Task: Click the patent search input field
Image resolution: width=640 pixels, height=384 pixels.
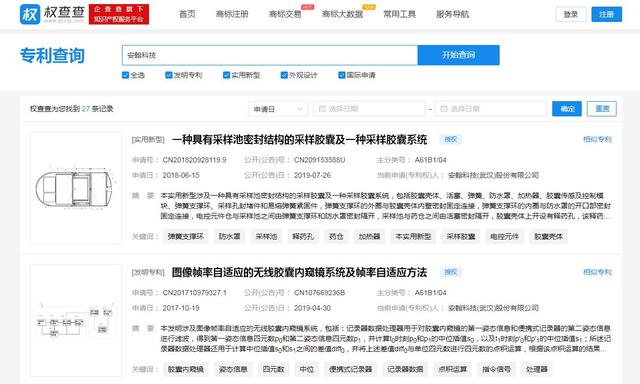Action: (270, 55)
